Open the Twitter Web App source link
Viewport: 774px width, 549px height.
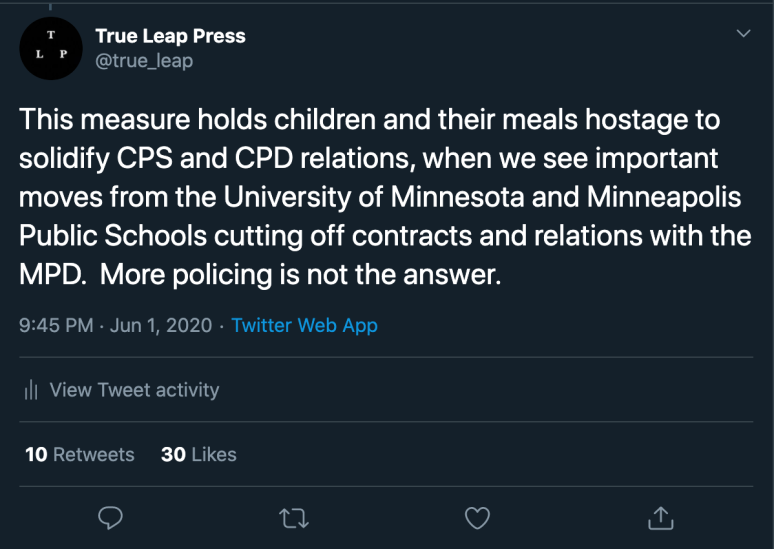(304, 325)
